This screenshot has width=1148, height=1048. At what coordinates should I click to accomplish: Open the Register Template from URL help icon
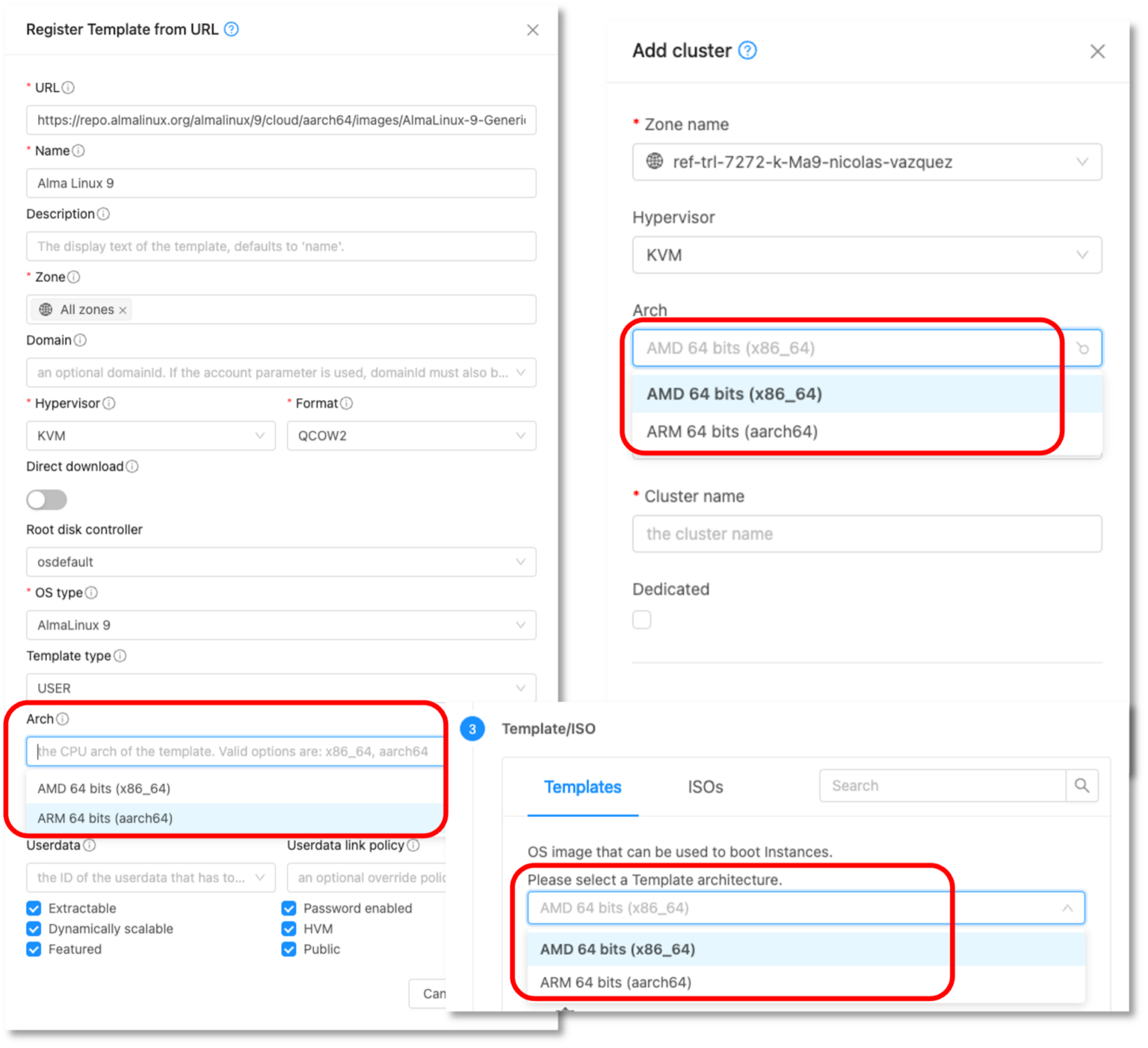[x=231, y=29]
